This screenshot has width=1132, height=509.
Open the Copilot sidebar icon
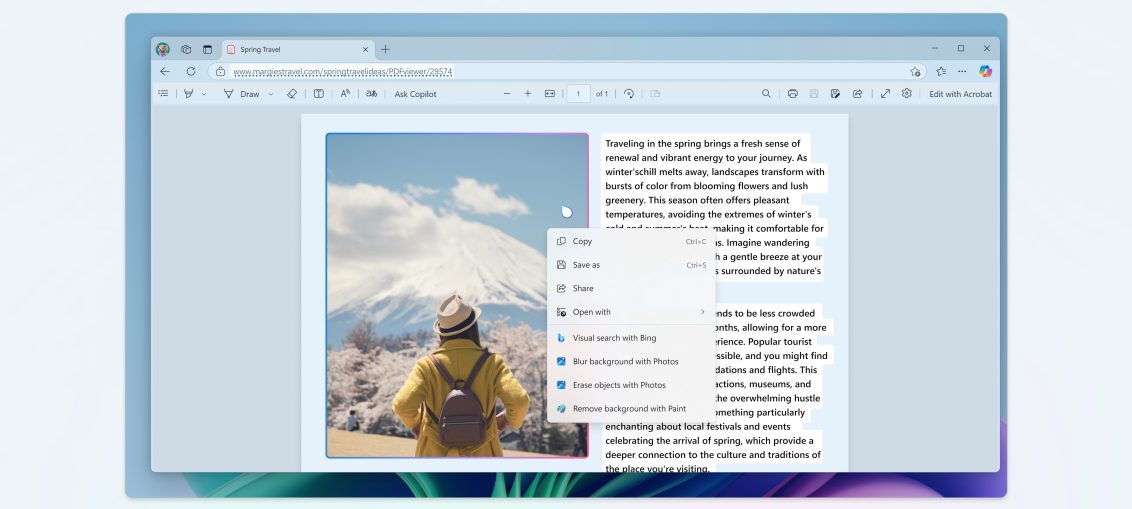(x=985, y=71)
